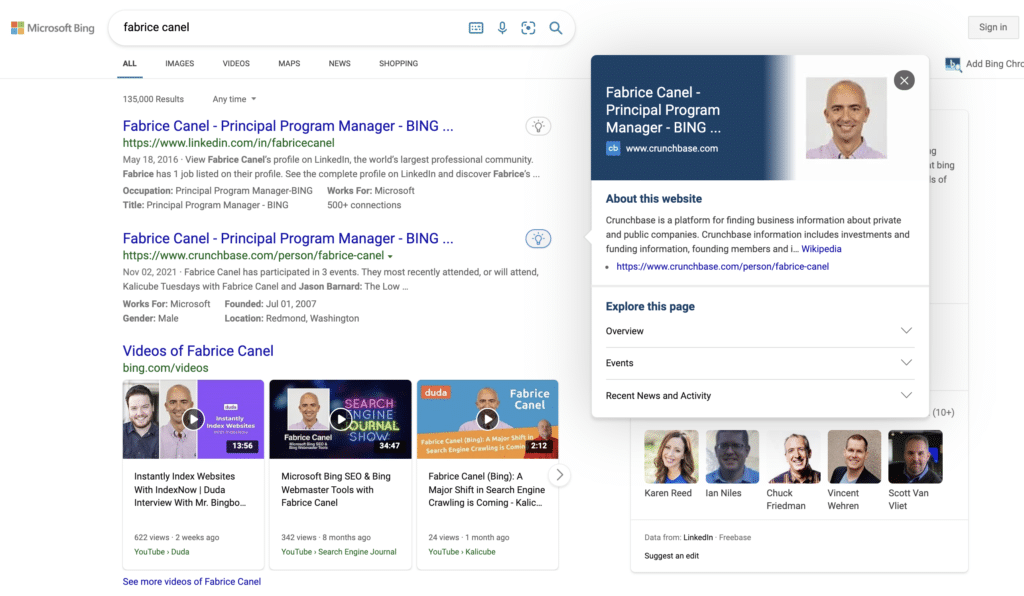This screenshot has height=596, width=1024.
Task: Click 'A Major Shift in Search Engine Crawling' title
Action: (487, 490)
